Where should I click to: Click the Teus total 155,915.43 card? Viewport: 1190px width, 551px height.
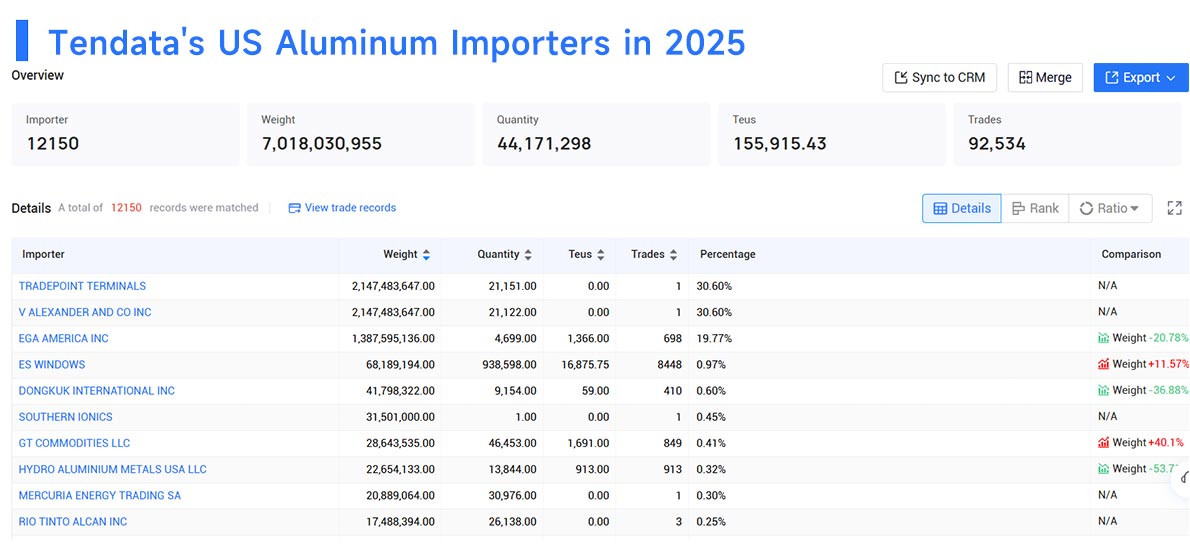[832, 134]
